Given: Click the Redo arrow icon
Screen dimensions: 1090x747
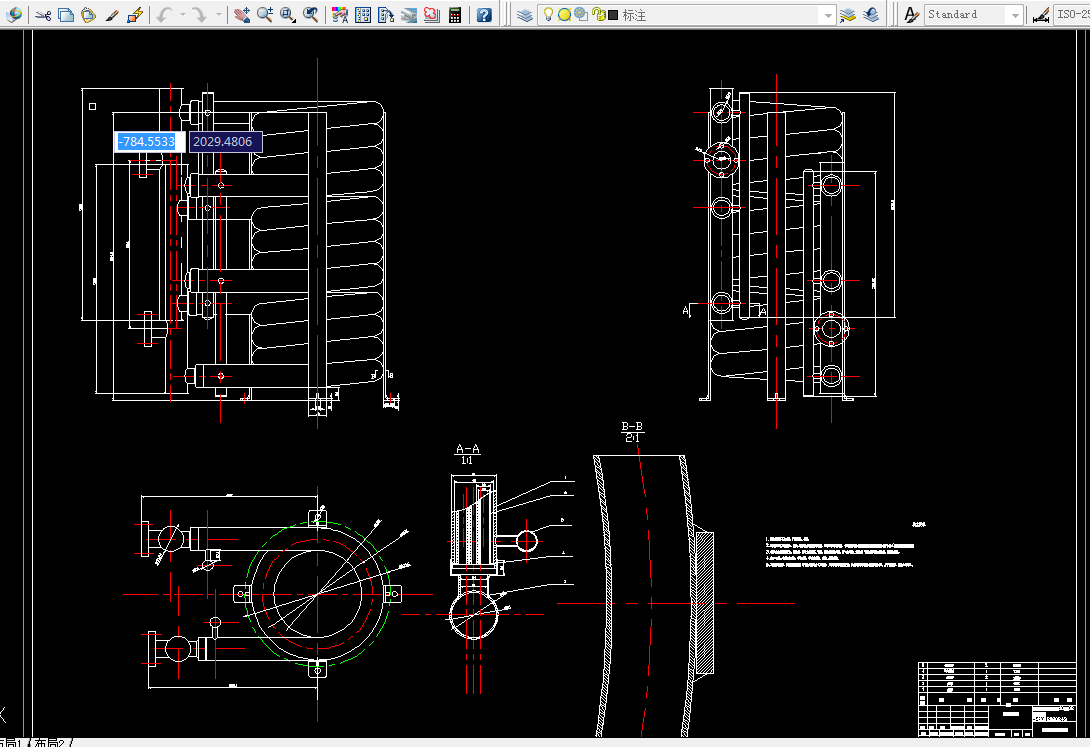Looking at the screenshot, I should (x=200, y=15).
